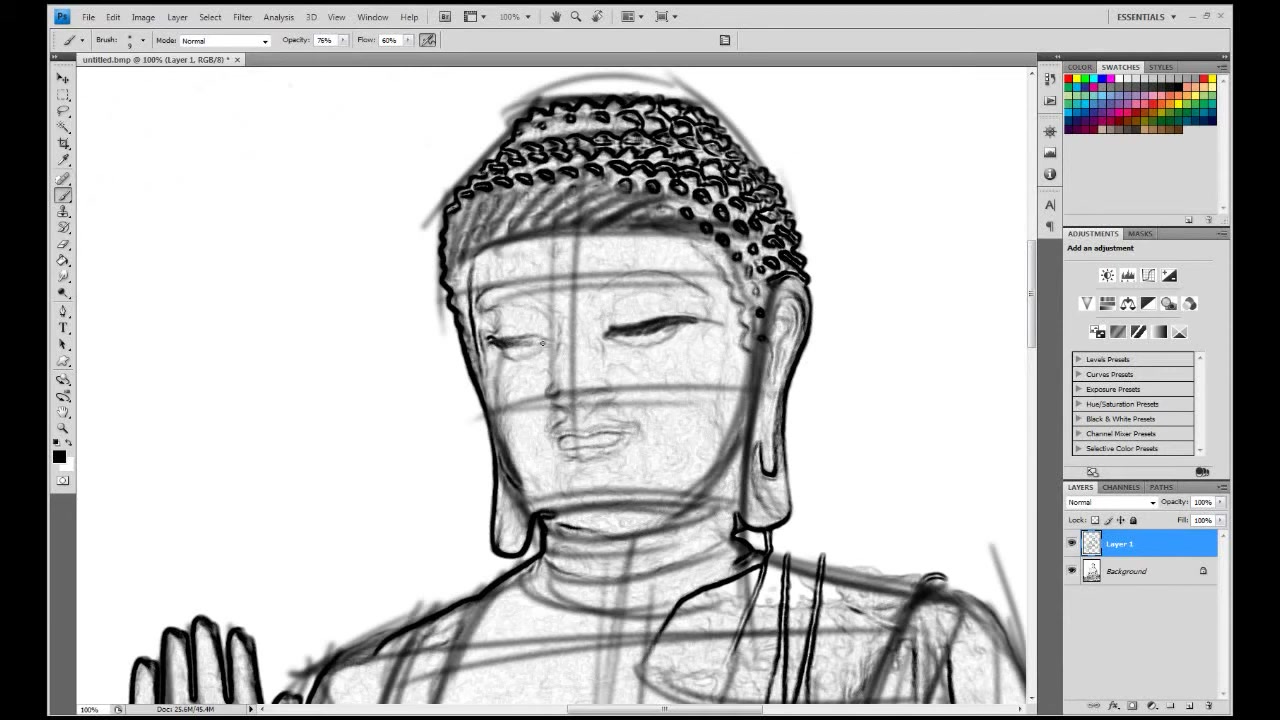
Task: Select the Move tool
Action: [x=63, y=78]
